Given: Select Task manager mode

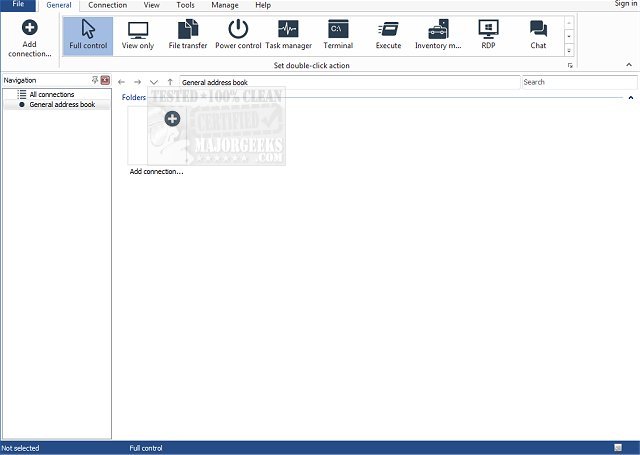Looking at the screenshot, I should (x=288, y=35).
